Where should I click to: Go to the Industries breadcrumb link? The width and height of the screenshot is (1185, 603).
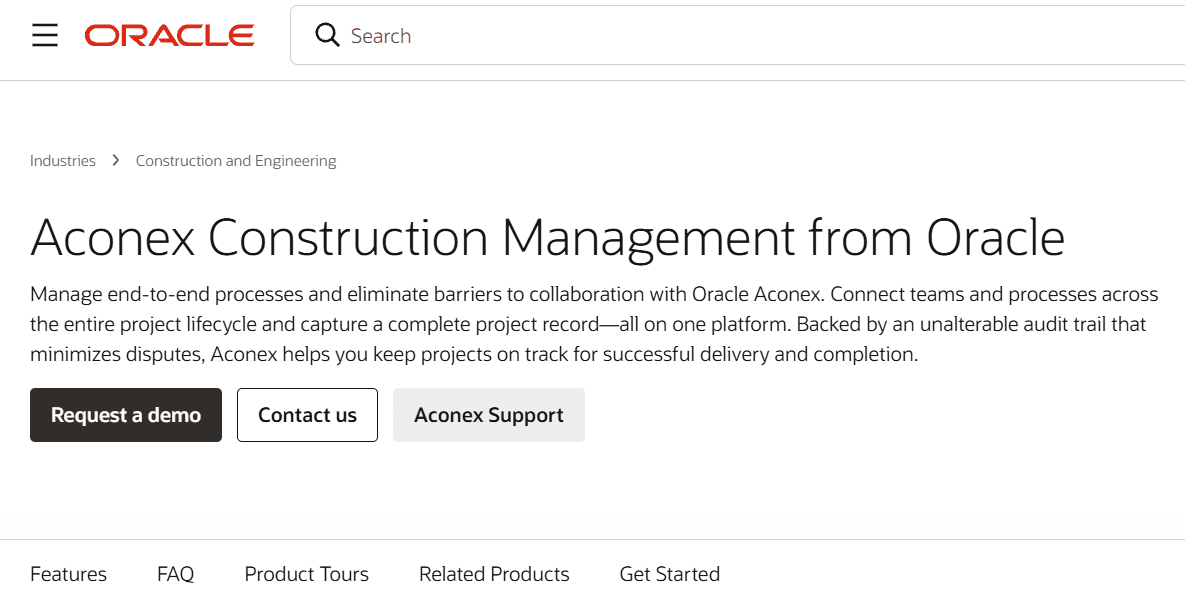tap(63, 161)
